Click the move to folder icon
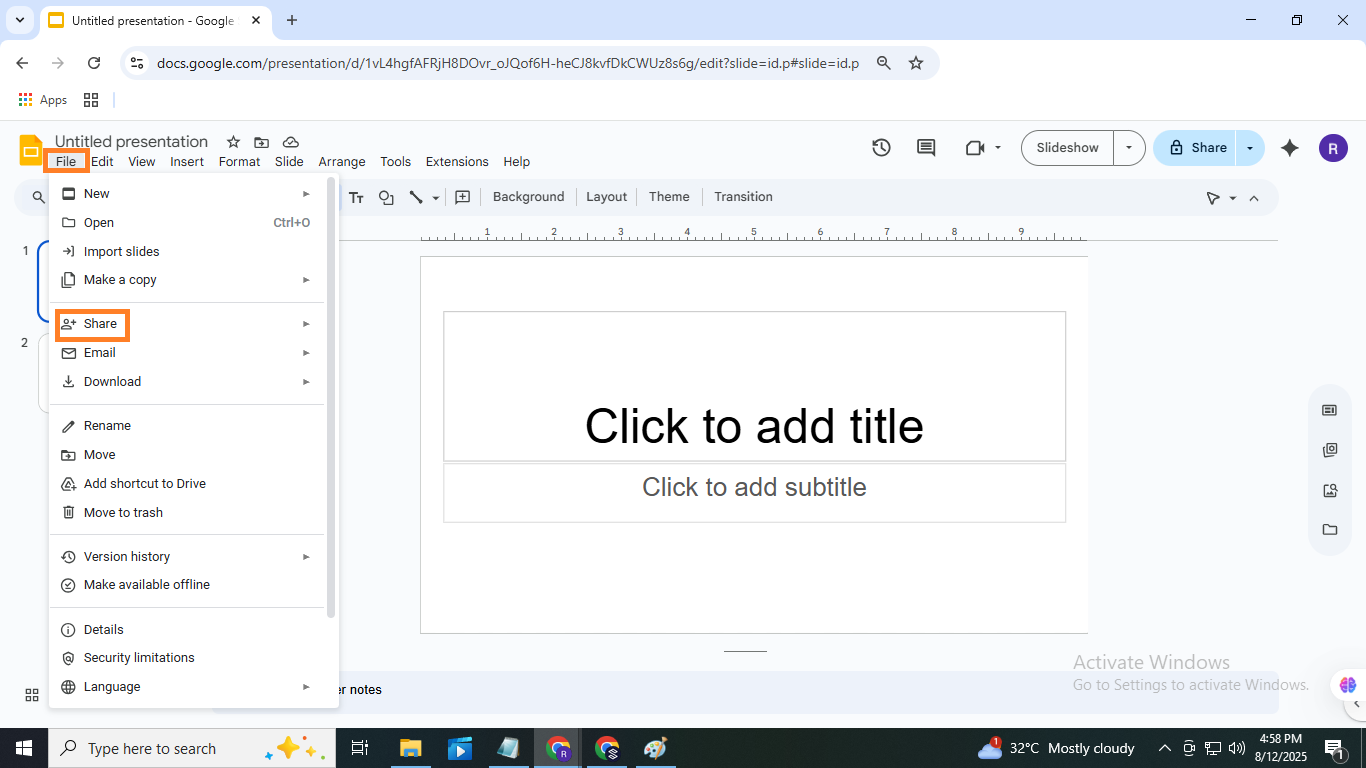 261,142
